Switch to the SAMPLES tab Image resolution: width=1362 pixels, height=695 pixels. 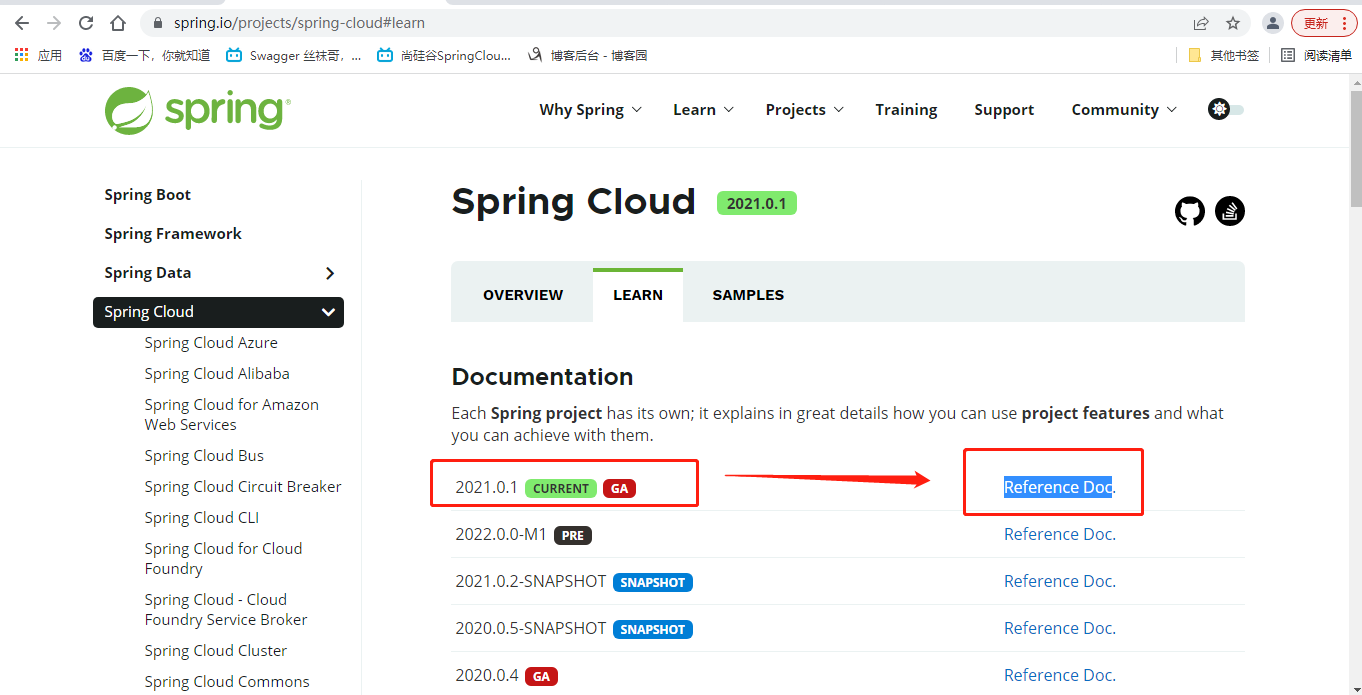point(748,295)
